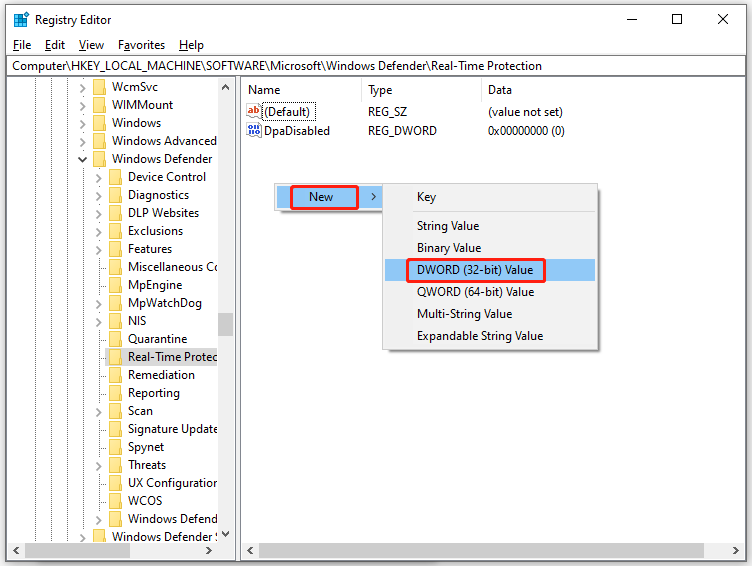Select Binary Value from the submenu

490,248
